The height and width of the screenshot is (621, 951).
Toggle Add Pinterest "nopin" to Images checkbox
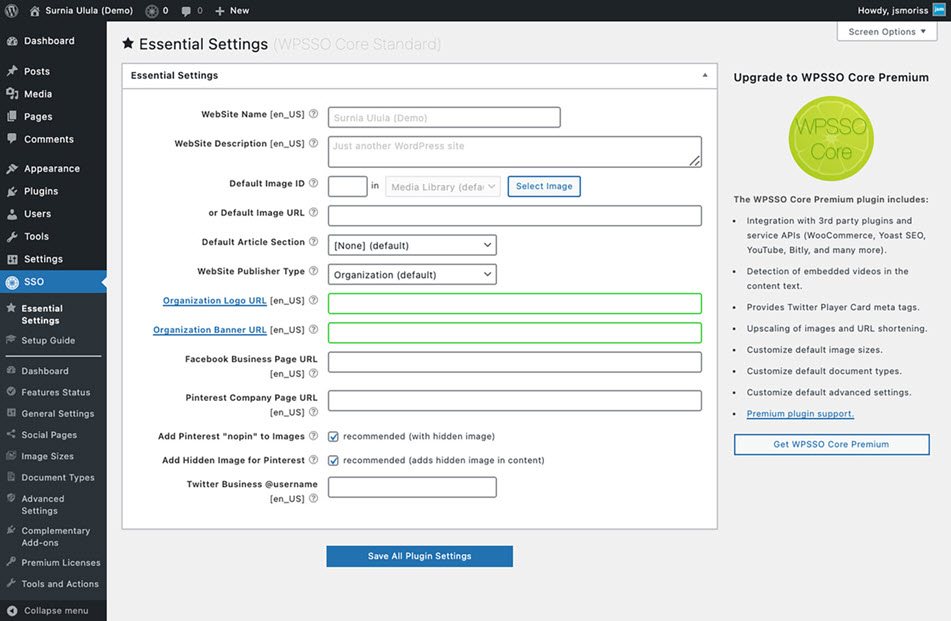point(333,436)
